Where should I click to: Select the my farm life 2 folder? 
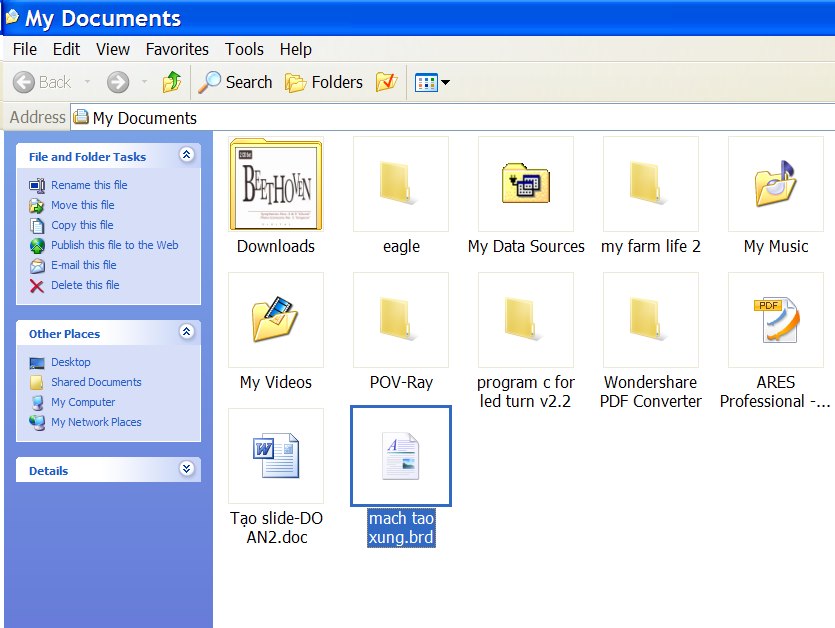click(651, 184)
